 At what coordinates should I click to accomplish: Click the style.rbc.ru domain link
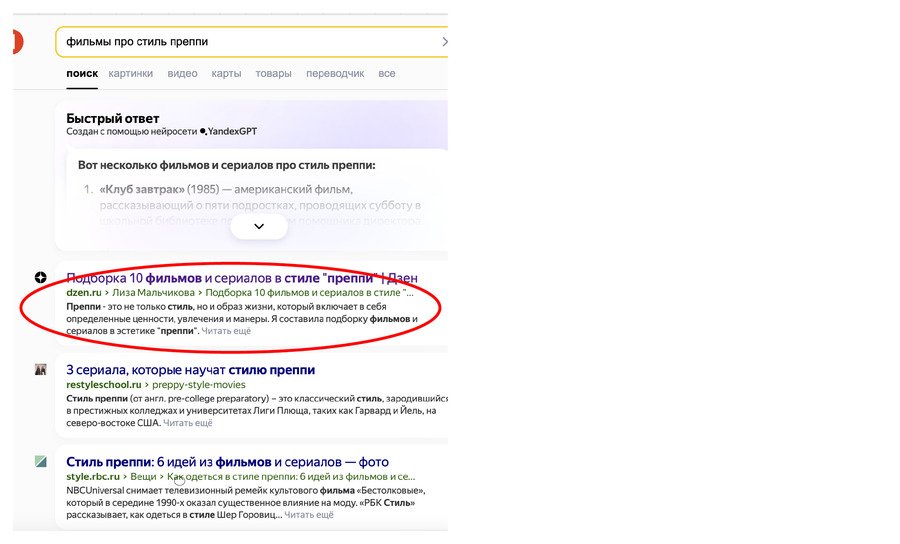point(93,476)
